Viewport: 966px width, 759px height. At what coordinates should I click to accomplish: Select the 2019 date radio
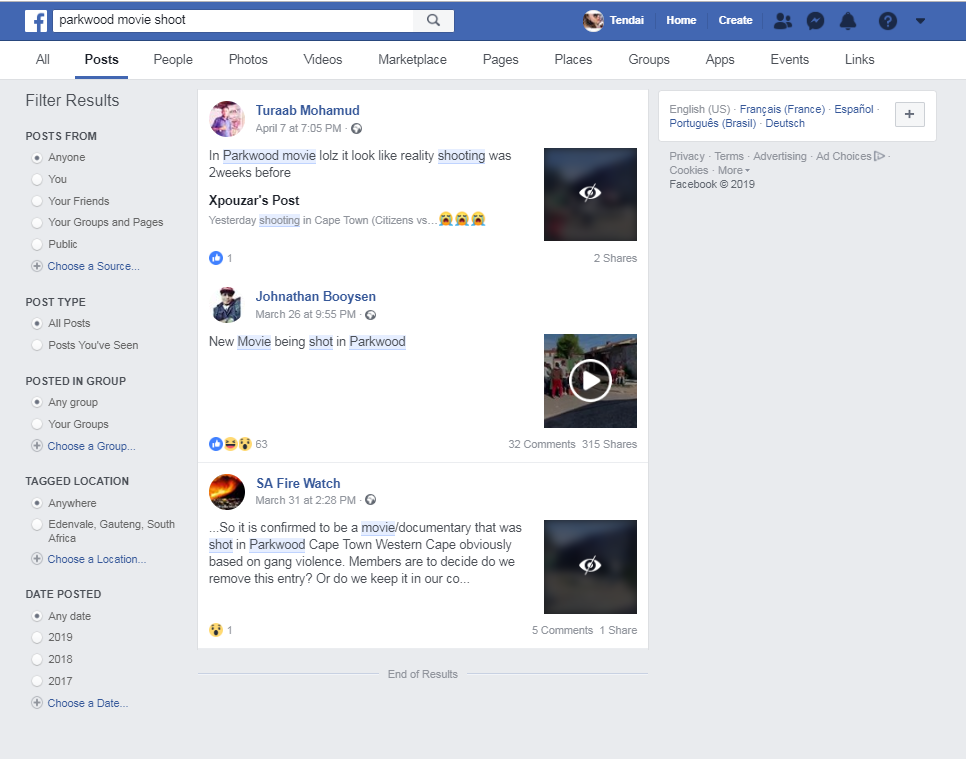coord(37,638)
